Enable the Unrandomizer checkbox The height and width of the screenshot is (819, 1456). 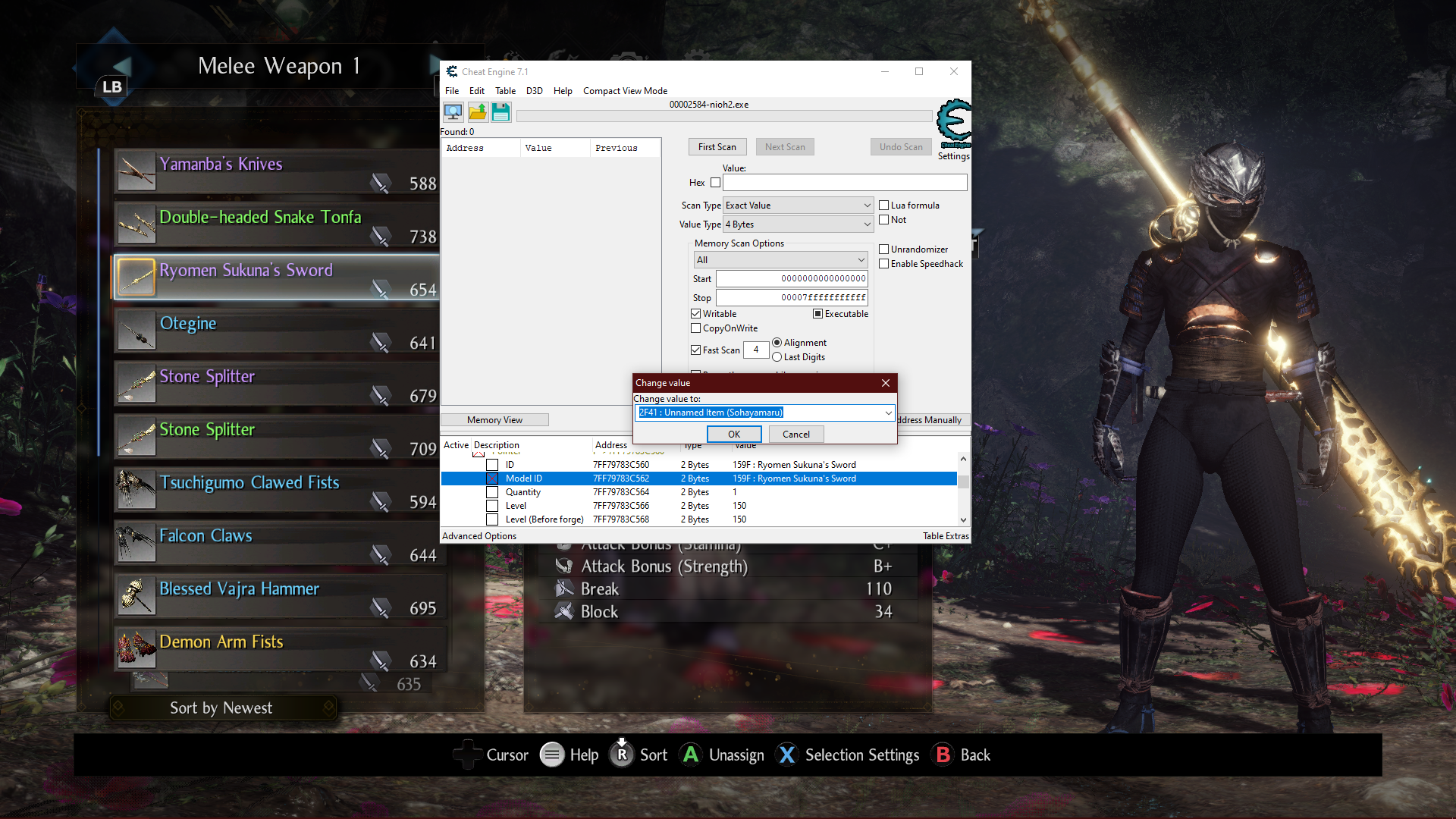coord(883,249)
